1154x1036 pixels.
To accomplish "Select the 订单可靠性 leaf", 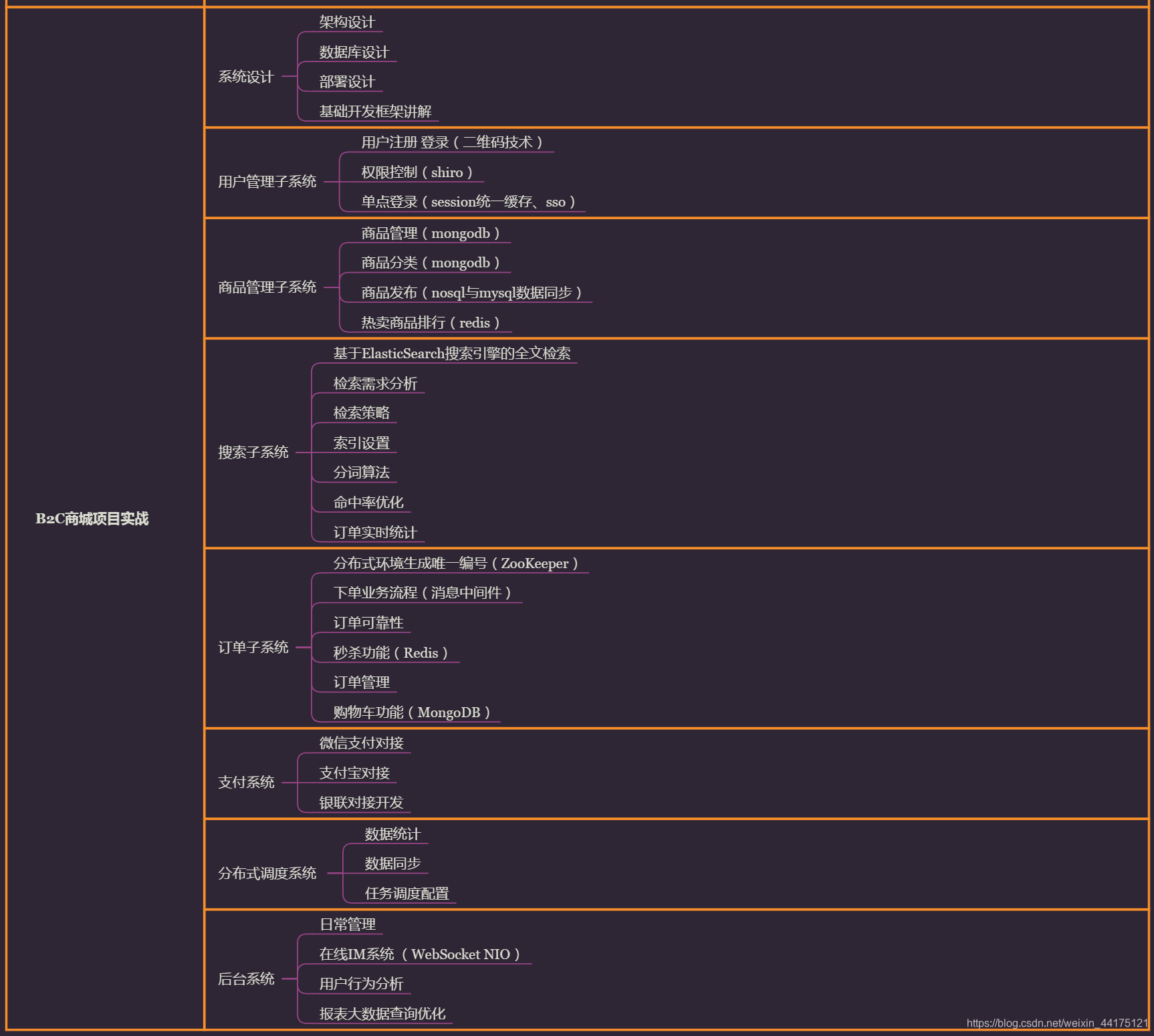I will pyautogui.click(x=368, y=623).
